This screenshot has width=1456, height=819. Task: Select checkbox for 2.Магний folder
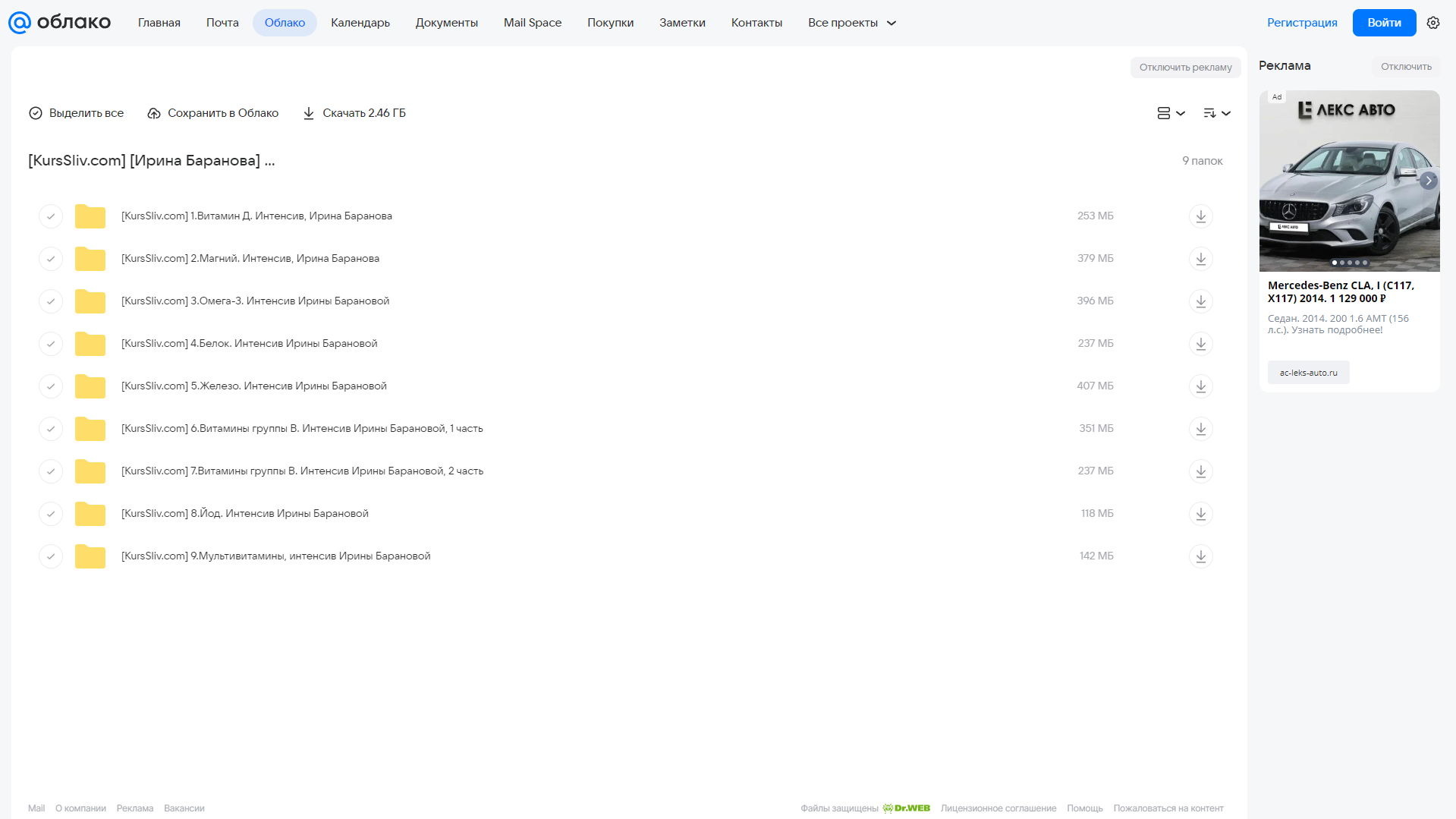click(51, 259)
